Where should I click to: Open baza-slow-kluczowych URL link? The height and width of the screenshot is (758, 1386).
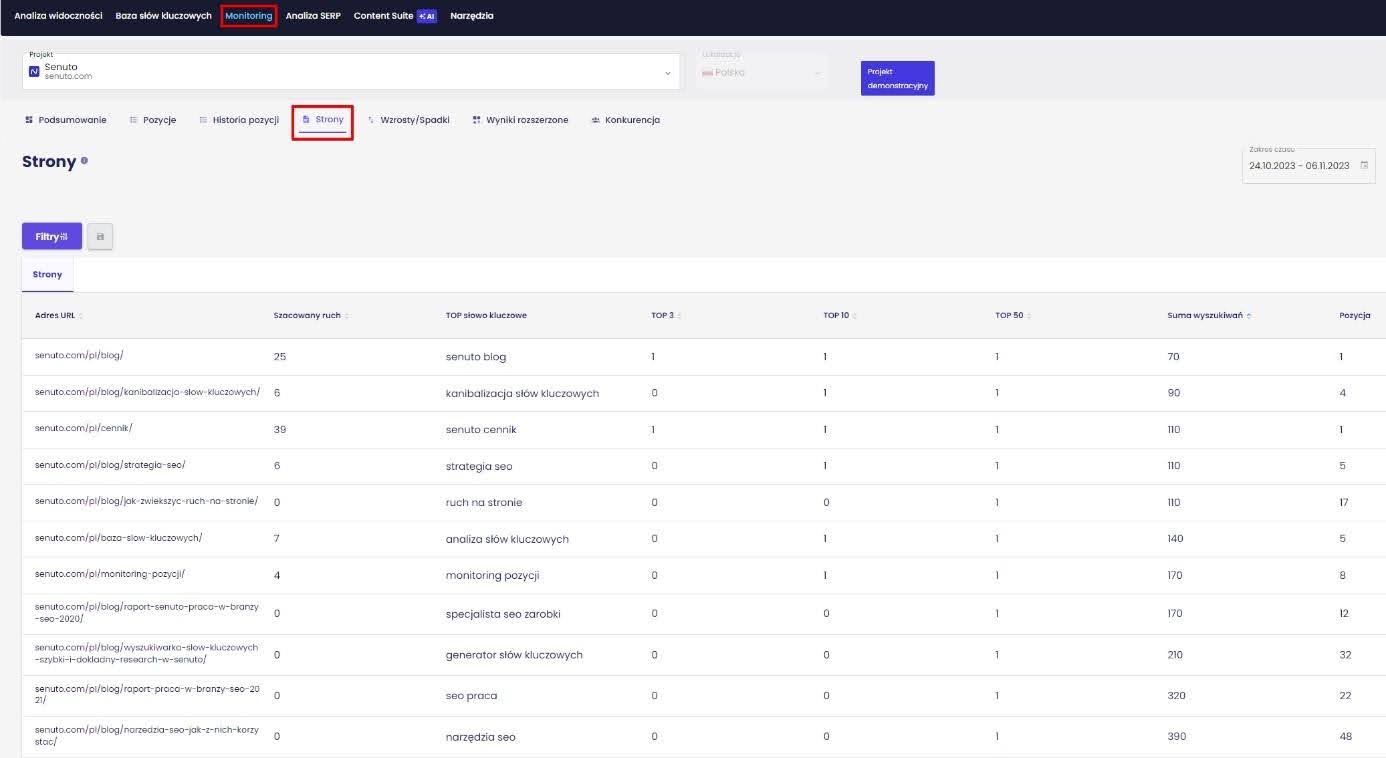pos(119,538)
